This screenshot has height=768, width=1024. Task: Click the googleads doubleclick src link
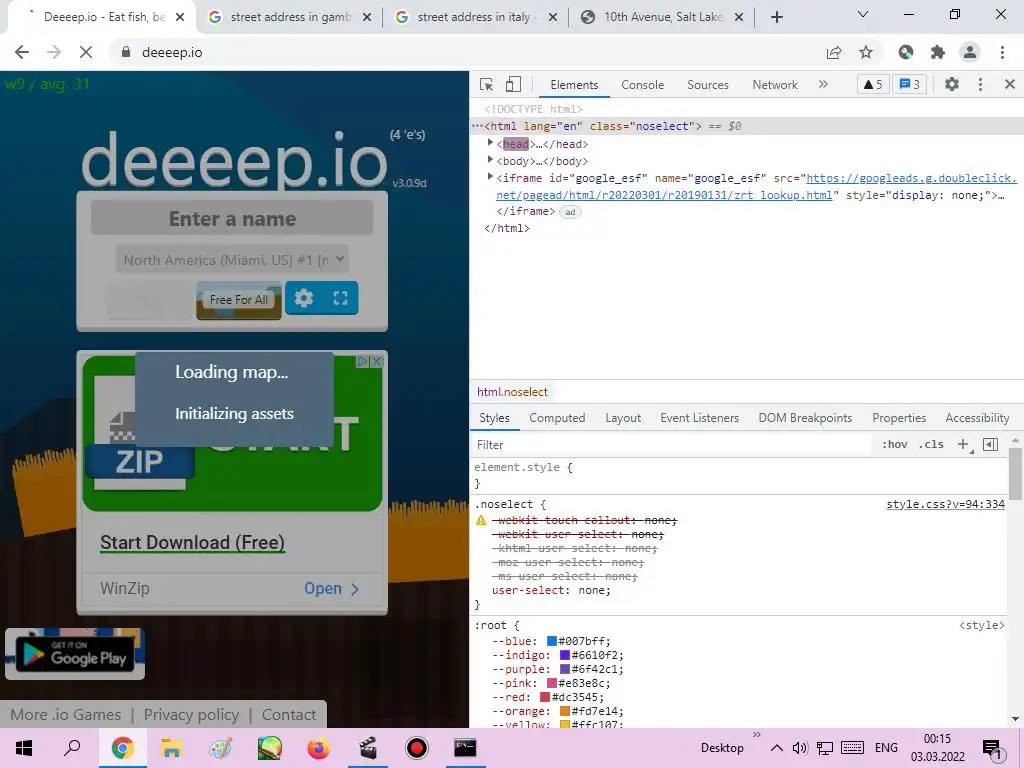tap(756, 187)
